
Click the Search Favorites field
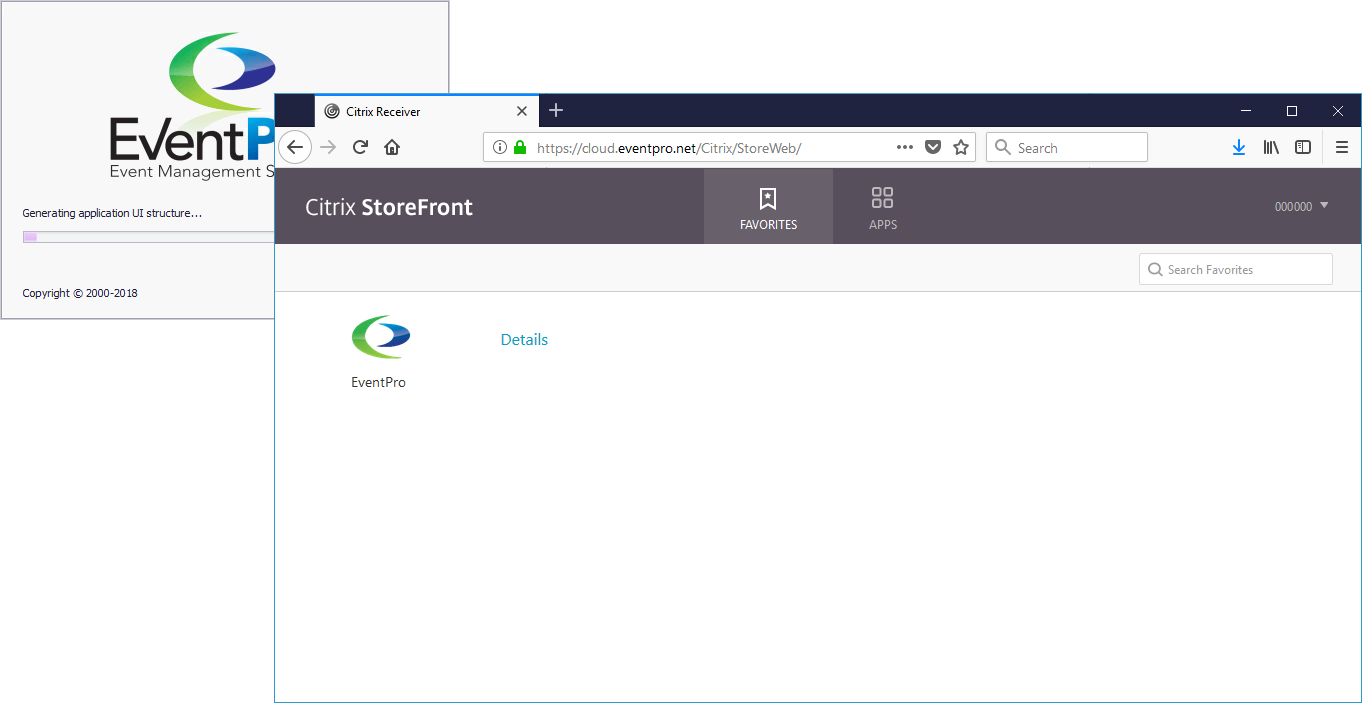pyautogui.click(x=1236, y=269)
